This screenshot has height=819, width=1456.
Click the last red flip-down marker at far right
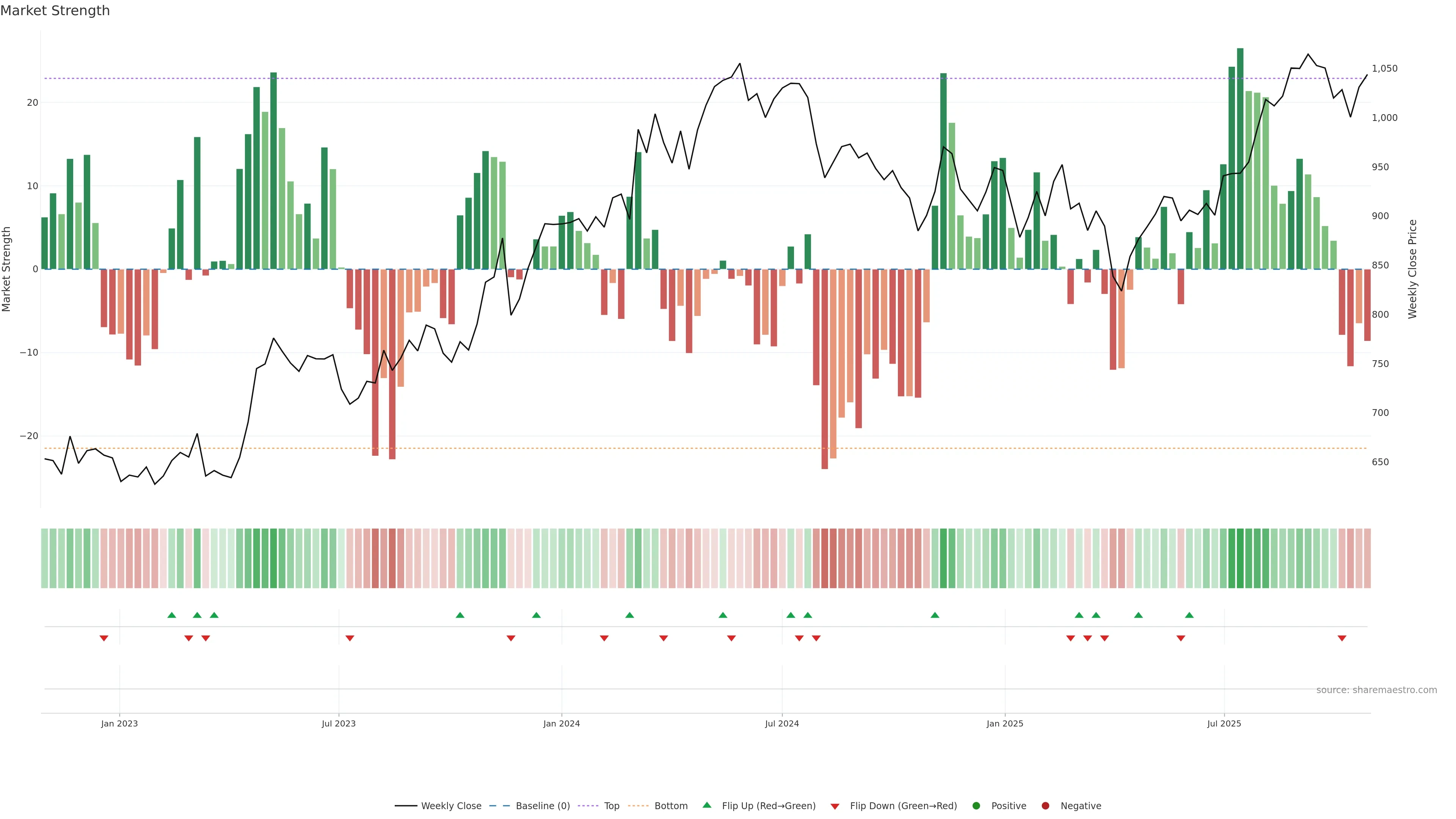click(x=1342, y=638)
